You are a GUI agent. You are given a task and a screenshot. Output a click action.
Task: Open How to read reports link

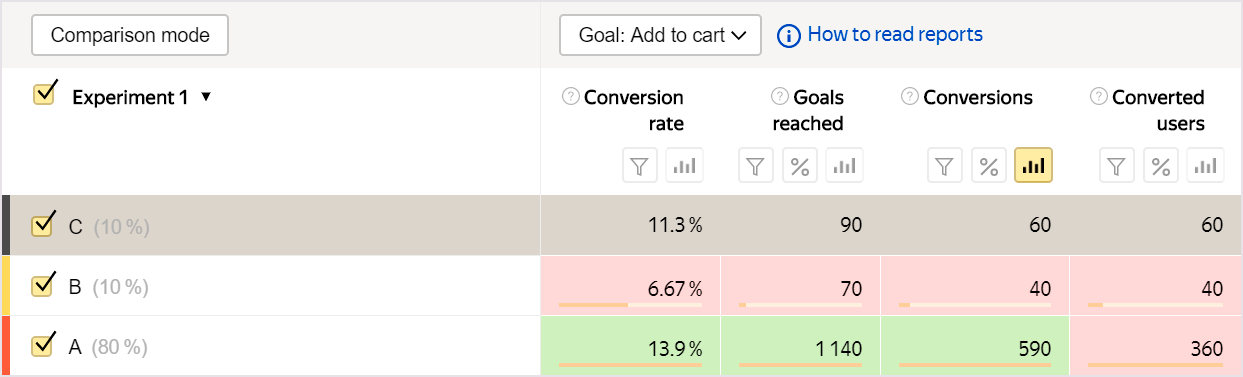(895, 34)
